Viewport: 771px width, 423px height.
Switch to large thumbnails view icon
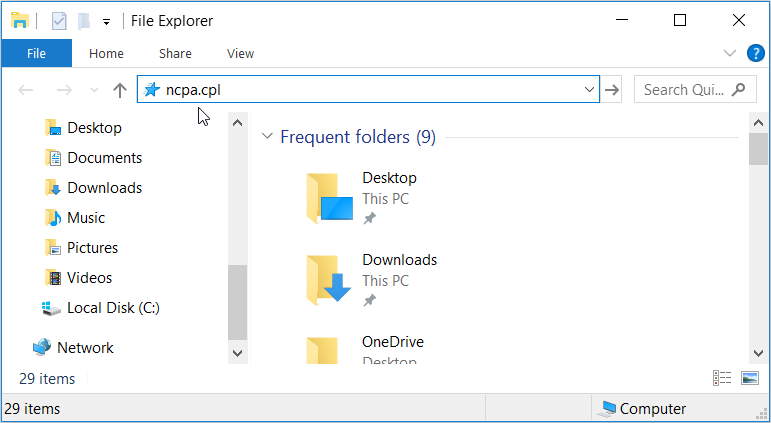pyautogui.click(x=750, y=378)
